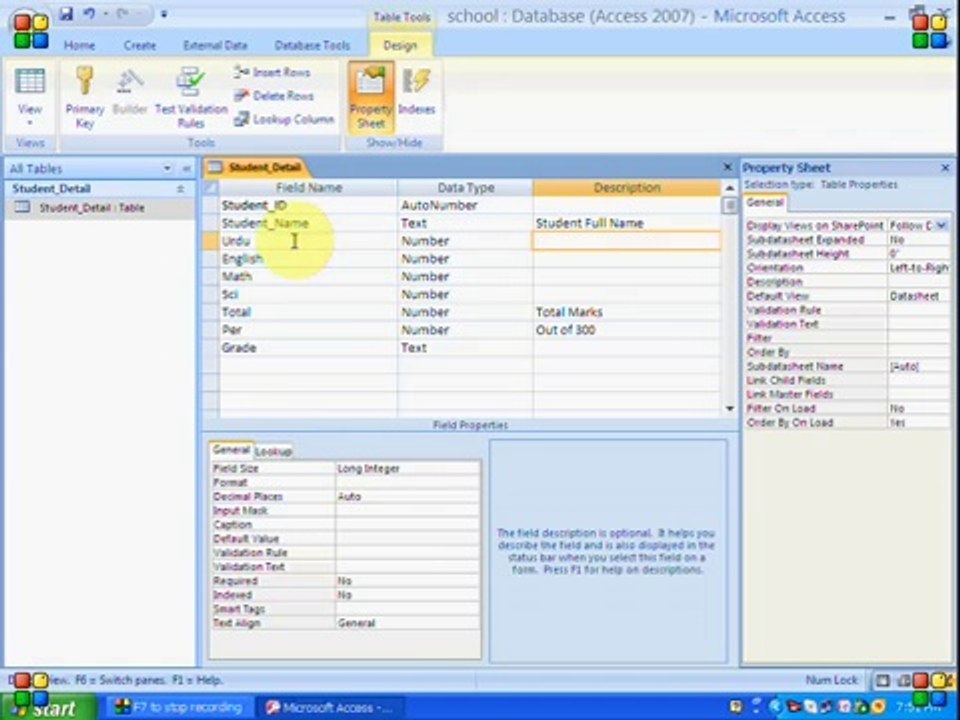
Task: Click the Microsoft Access taskbar button
Action: click(x=331, y=708)
